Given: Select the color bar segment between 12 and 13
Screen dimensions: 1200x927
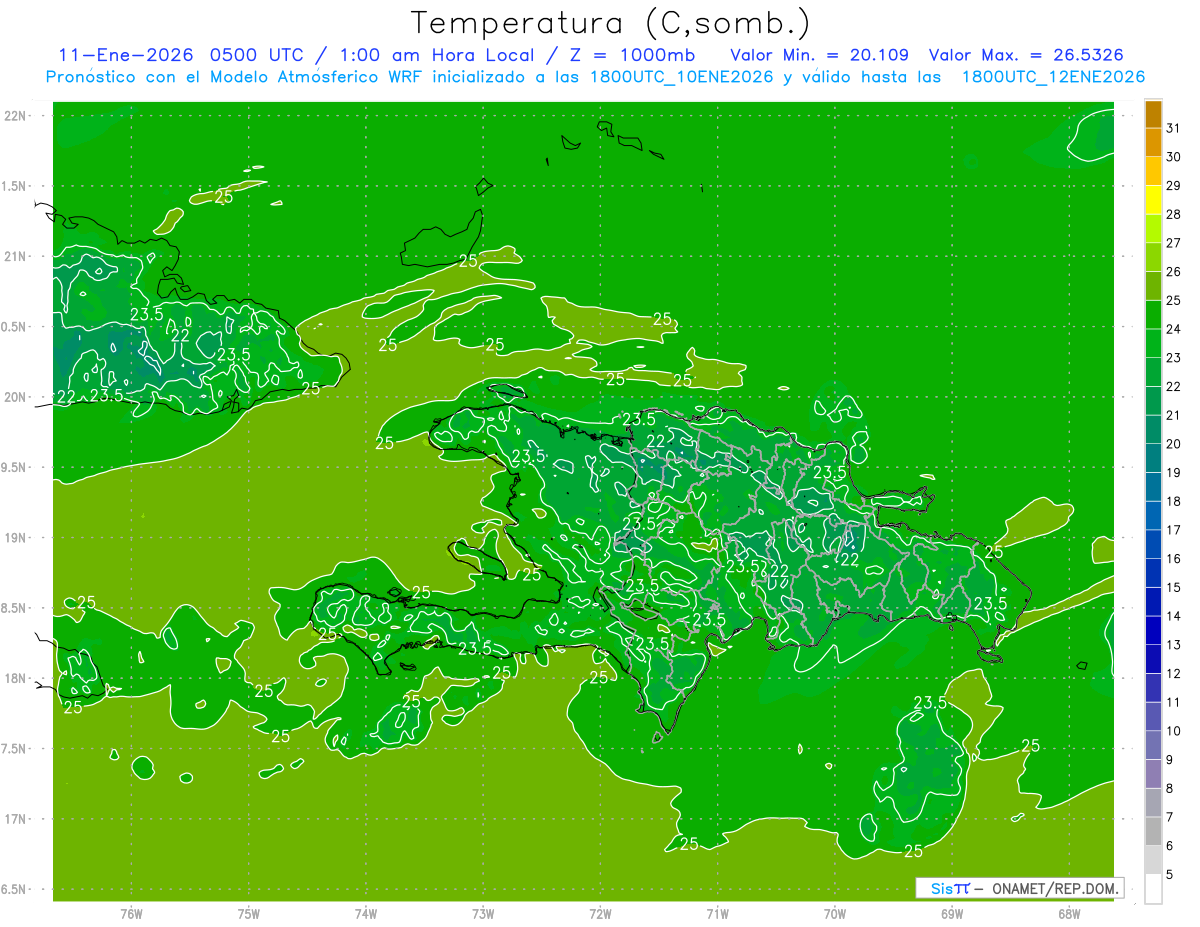Looking at the screenshot, I should coord(1153,659).
